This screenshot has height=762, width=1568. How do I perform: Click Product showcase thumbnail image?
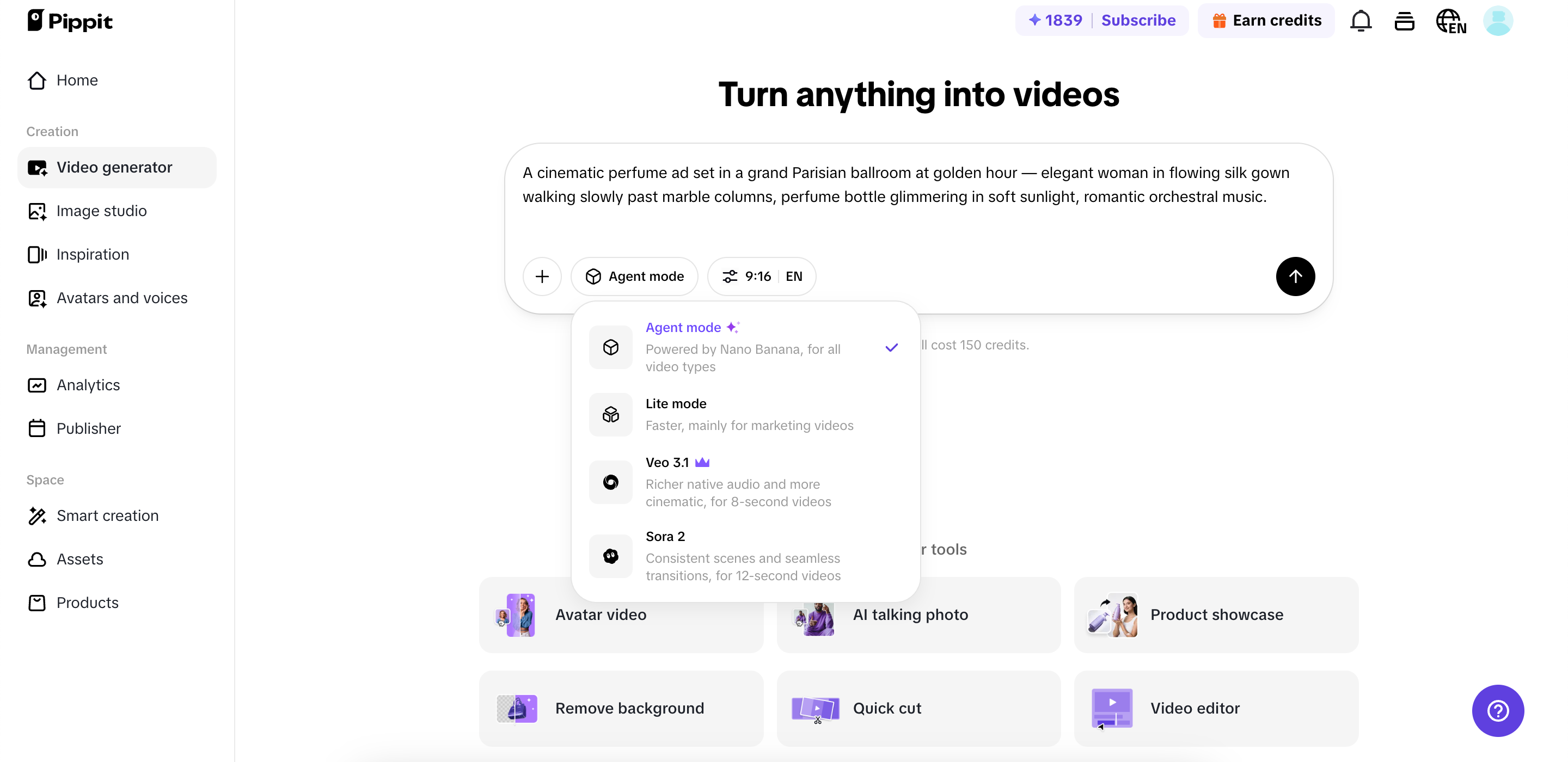[x=1112, y=614]
